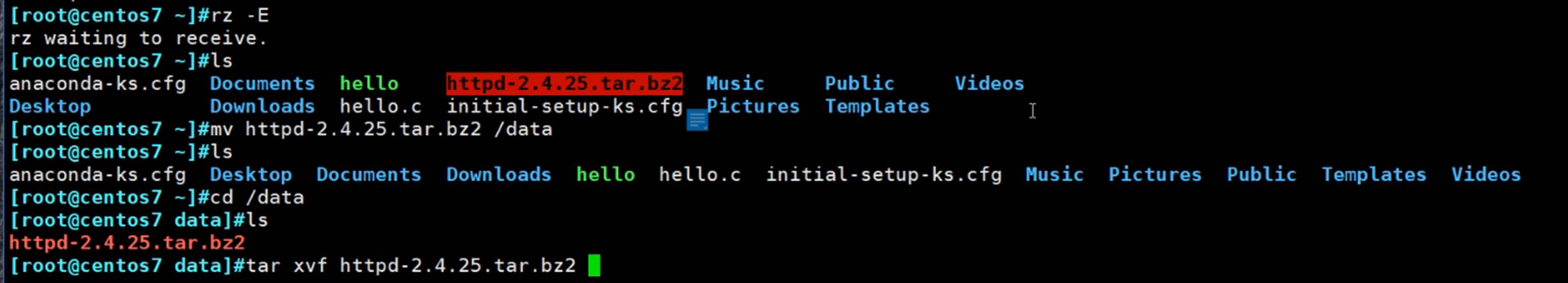
Task: Click the green terminal cursor block
Action: tap(594, 265)
